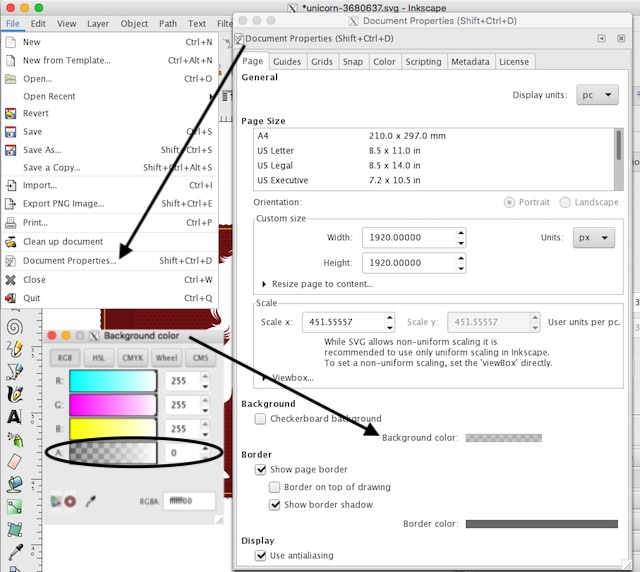
Task: Select the Text tool
Action: [x=15, y=416]
